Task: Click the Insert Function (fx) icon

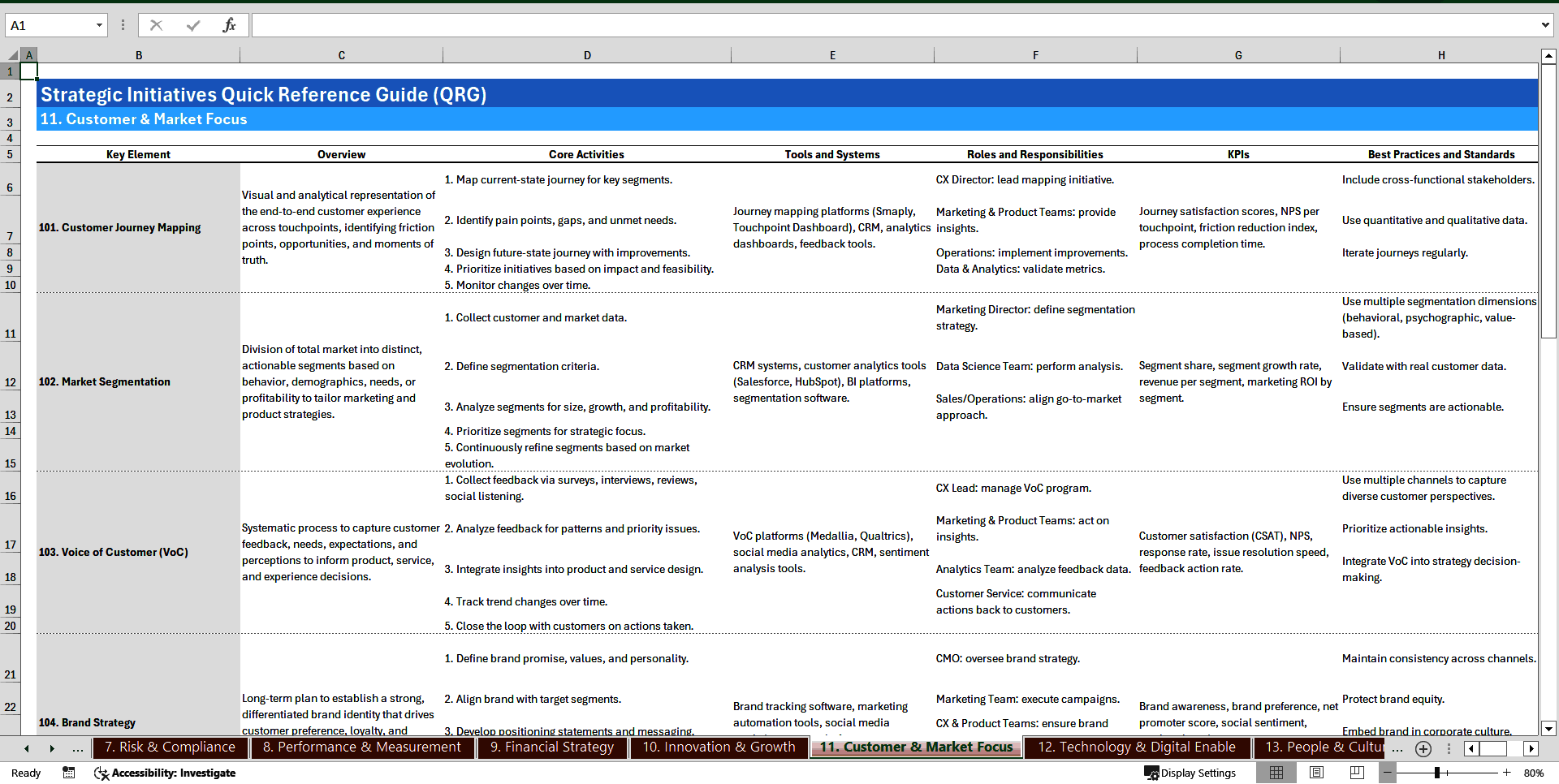Action: [x=230, y=25]
